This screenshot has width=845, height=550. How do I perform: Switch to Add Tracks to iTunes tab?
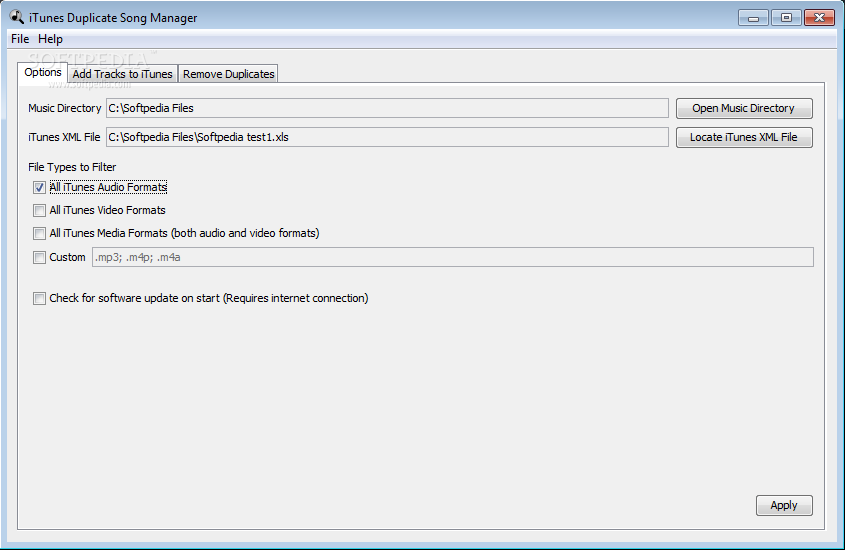(122, 74)
